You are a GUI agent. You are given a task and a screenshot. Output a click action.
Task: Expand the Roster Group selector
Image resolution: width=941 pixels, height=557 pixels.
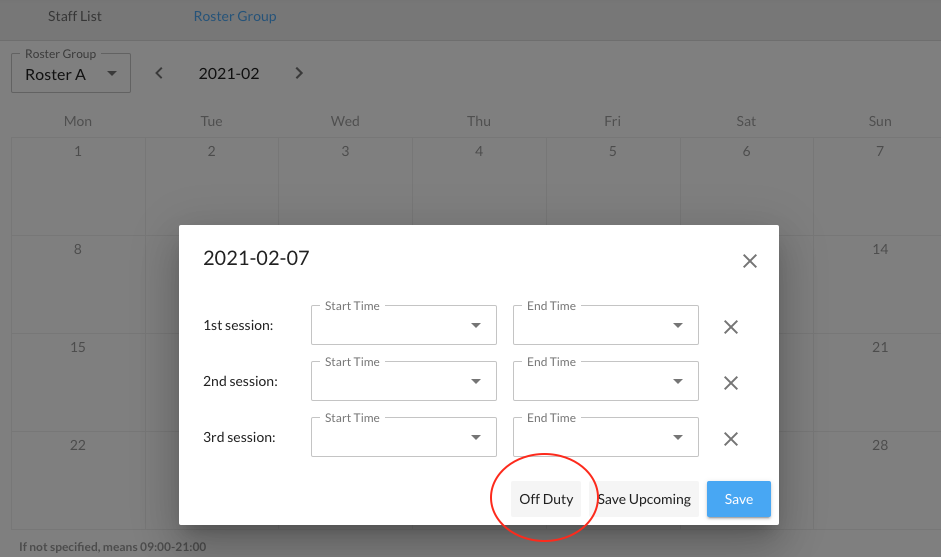tap(71, 74)
